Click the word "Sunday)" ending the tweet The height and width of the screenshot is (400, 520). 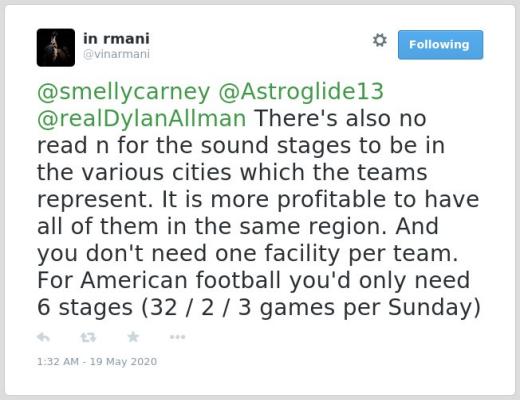pyautogui.click(x=434, y=307)
